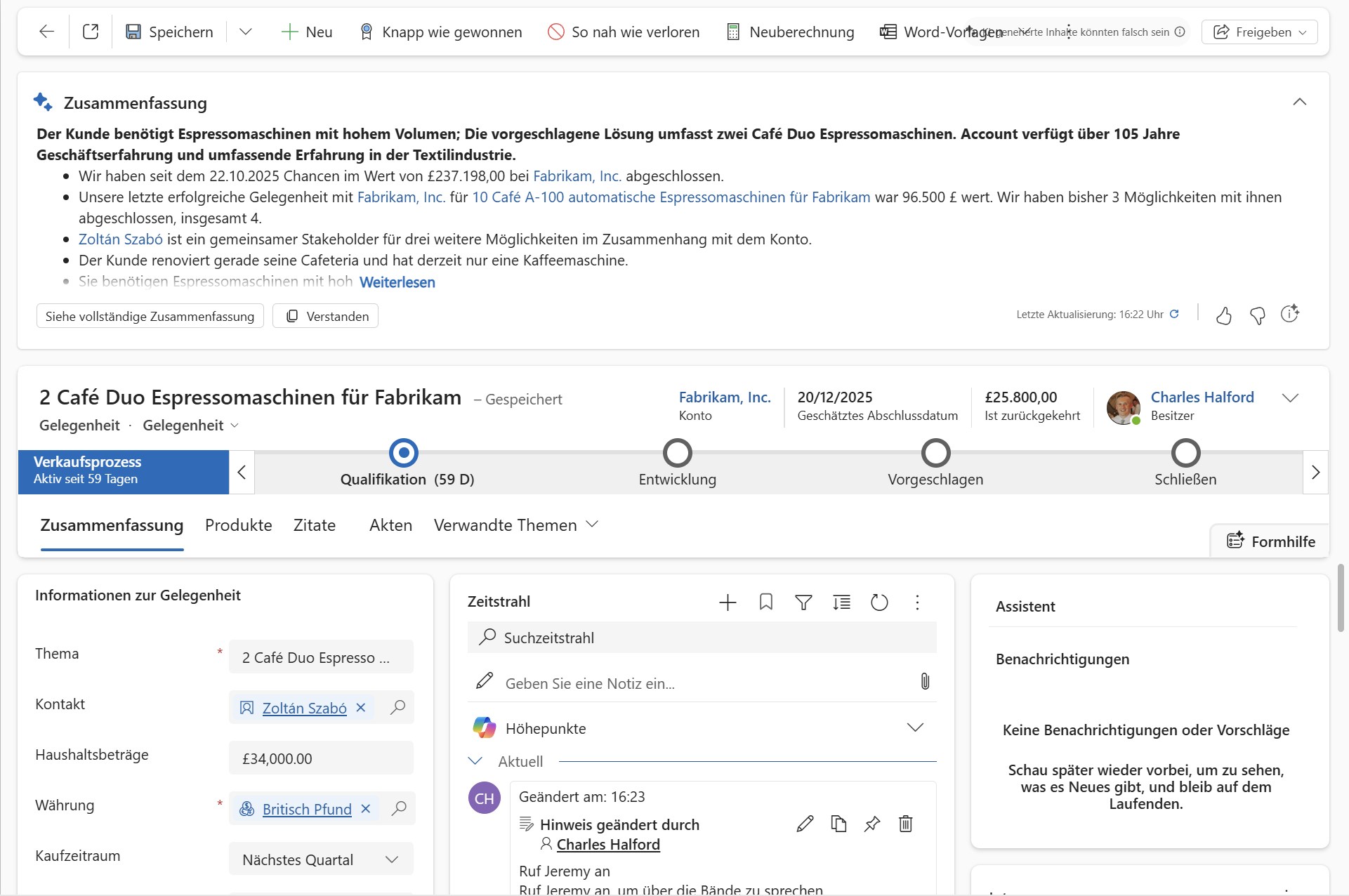Refresh the Zeitstrahl timeline
Viewport: 1349px width, 896px height.
pos(879,602)
